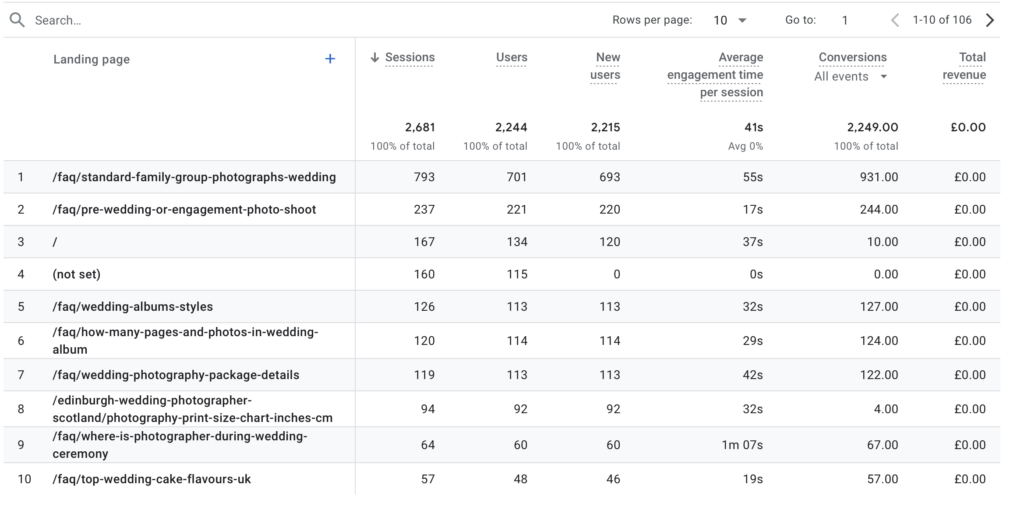The height and width of the screenshot is (513, 1024).
Task: Click the search magnifier icon
Action: point(17,20)
